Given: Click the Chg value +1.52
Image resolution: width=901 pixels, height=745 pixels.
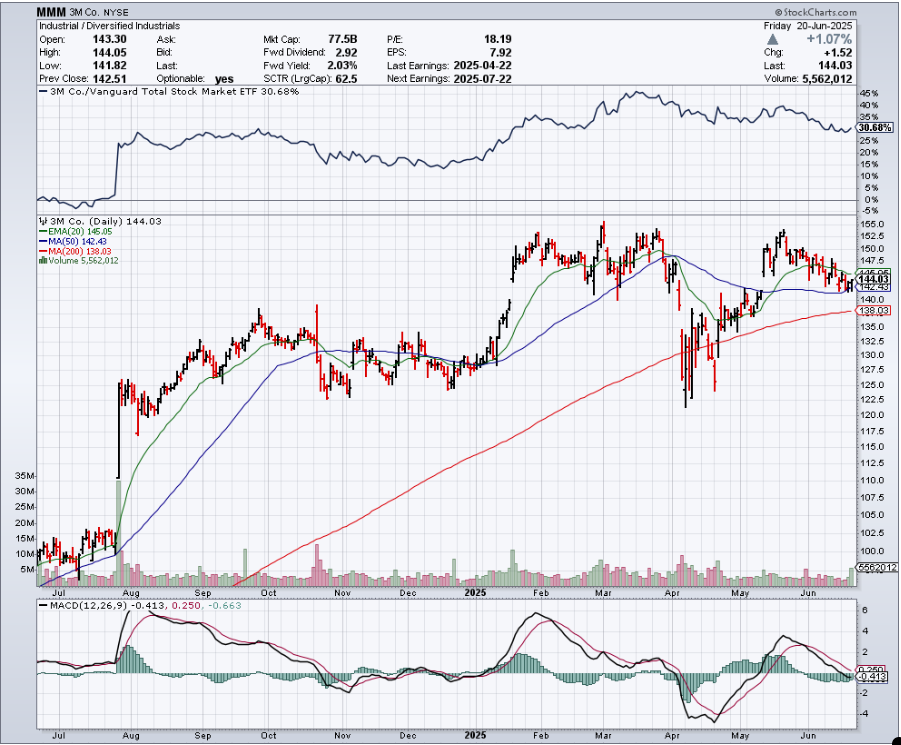Looking at the screenshot, I should point(838,52).
